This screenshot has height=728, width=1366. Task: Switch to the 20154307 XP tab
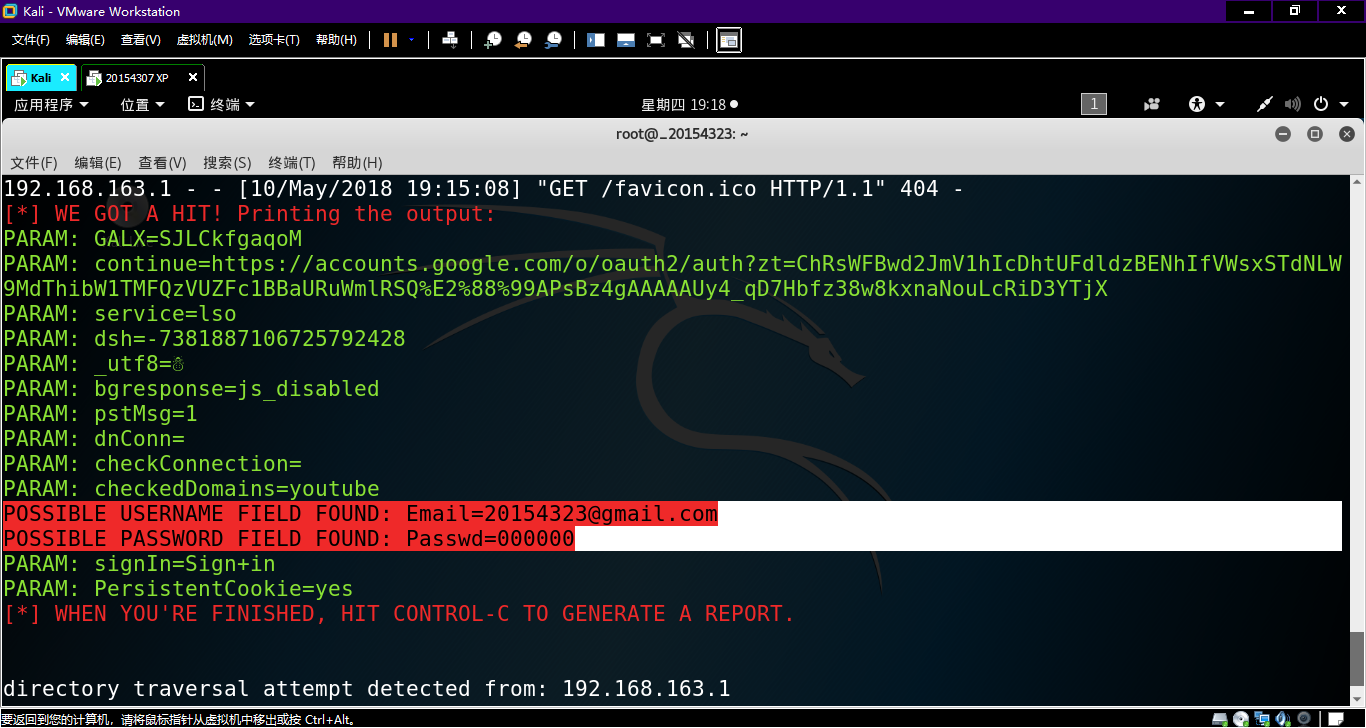(136, 78)
